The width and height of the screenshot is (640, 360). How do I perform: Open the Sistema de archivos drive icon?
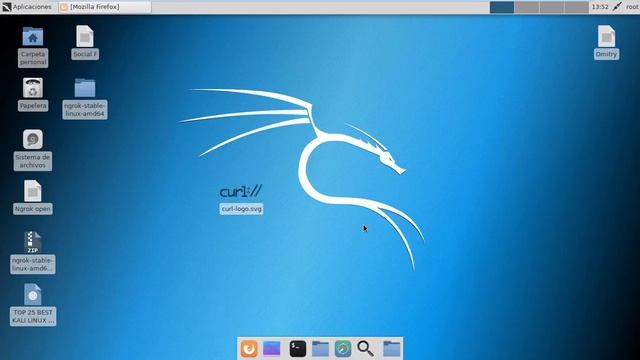point(33,140)
